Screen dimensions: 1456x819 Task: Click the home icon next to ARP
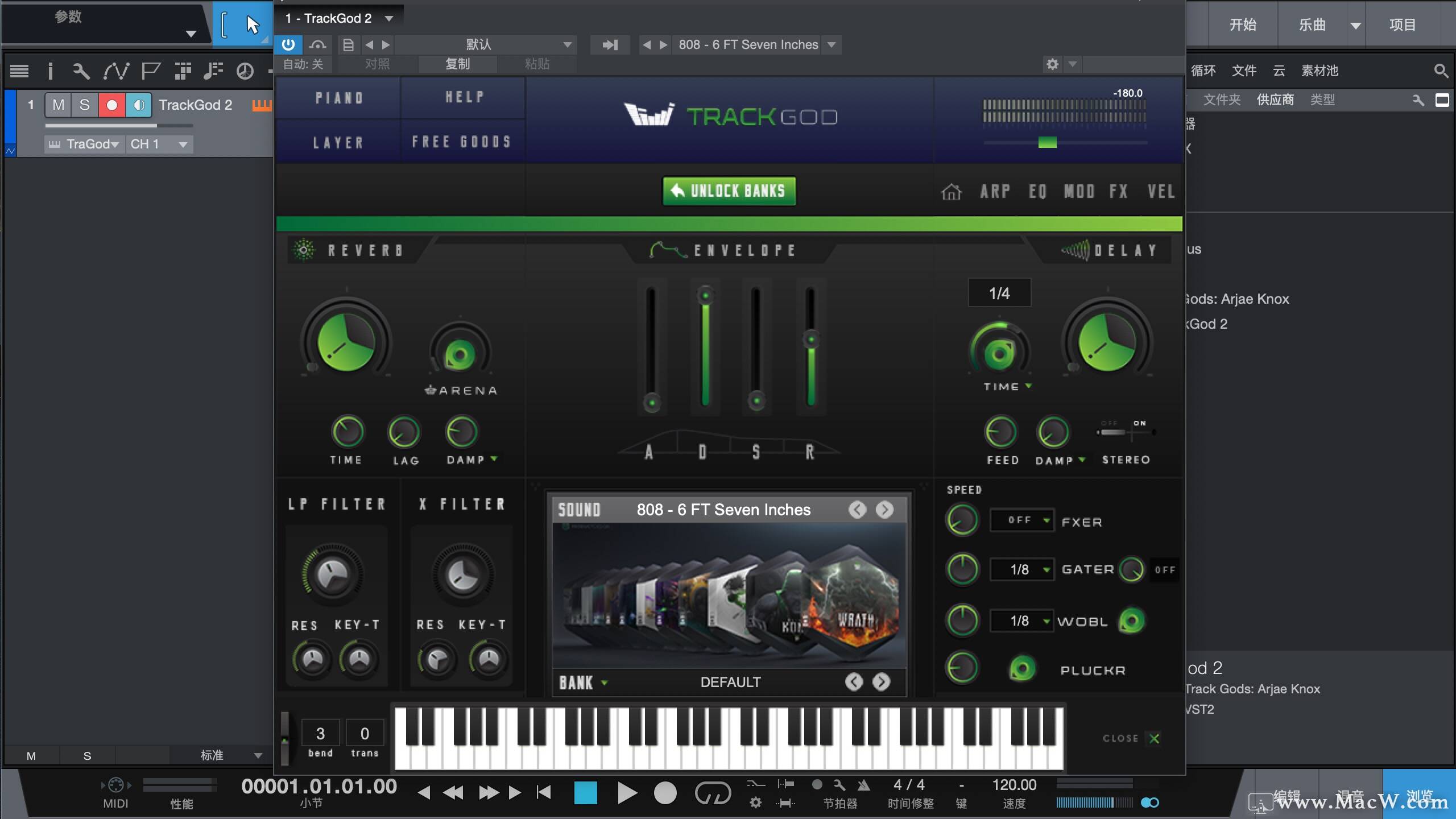(951, 192)
